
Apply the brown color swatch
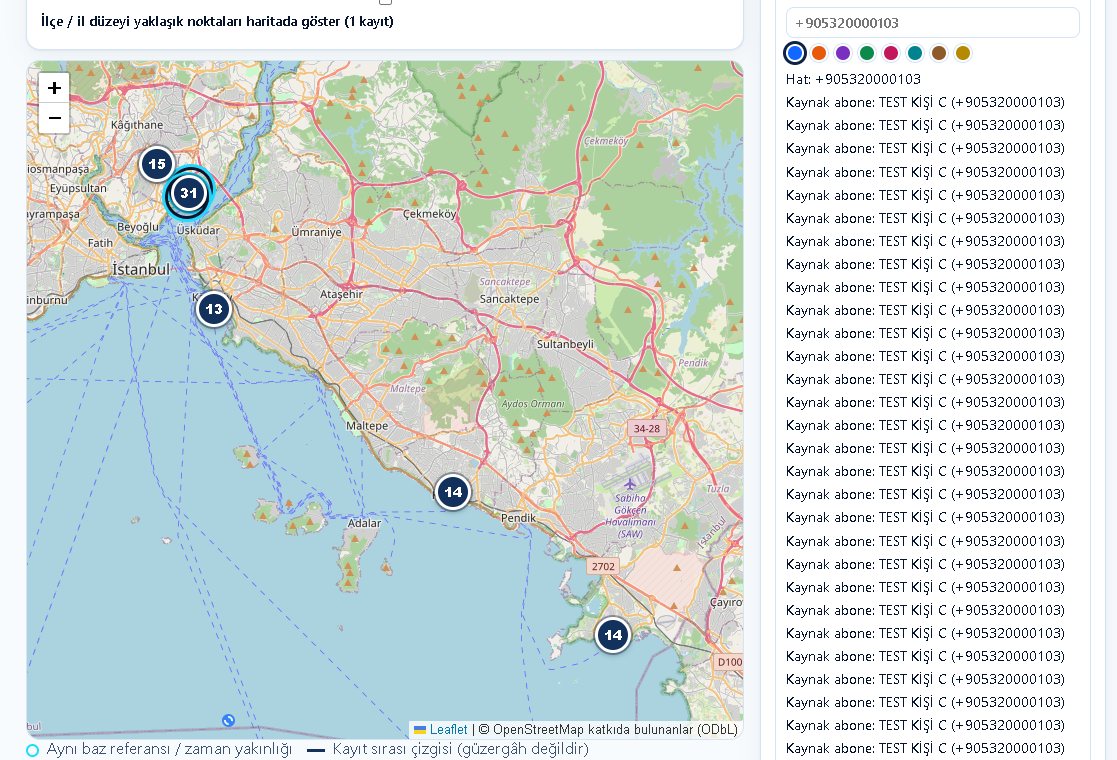pyautogui.click(x=939, y=53)
